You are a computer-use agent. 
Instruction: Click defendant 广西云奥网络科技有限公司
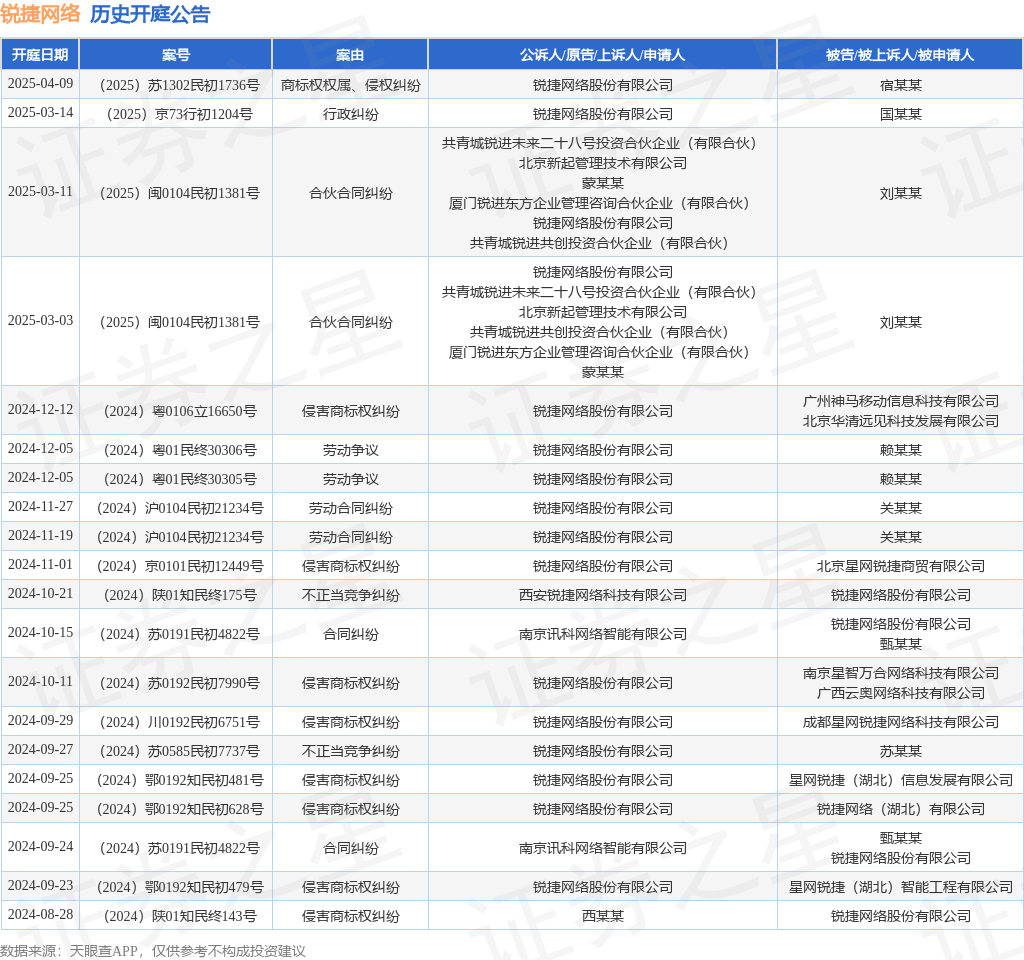point(901,693)
